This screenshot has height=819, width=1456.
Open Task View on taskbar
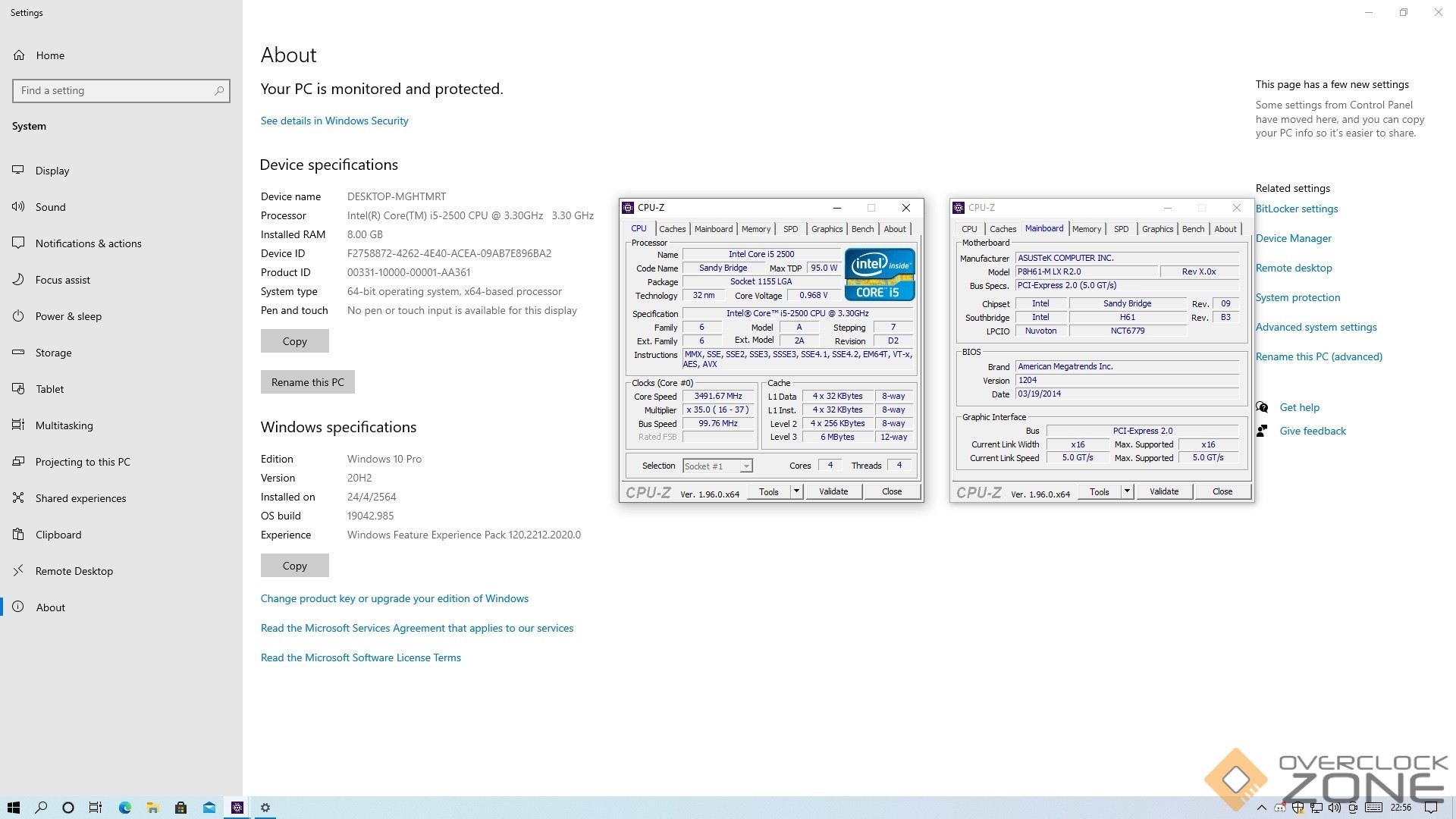[x=96, y=808]
